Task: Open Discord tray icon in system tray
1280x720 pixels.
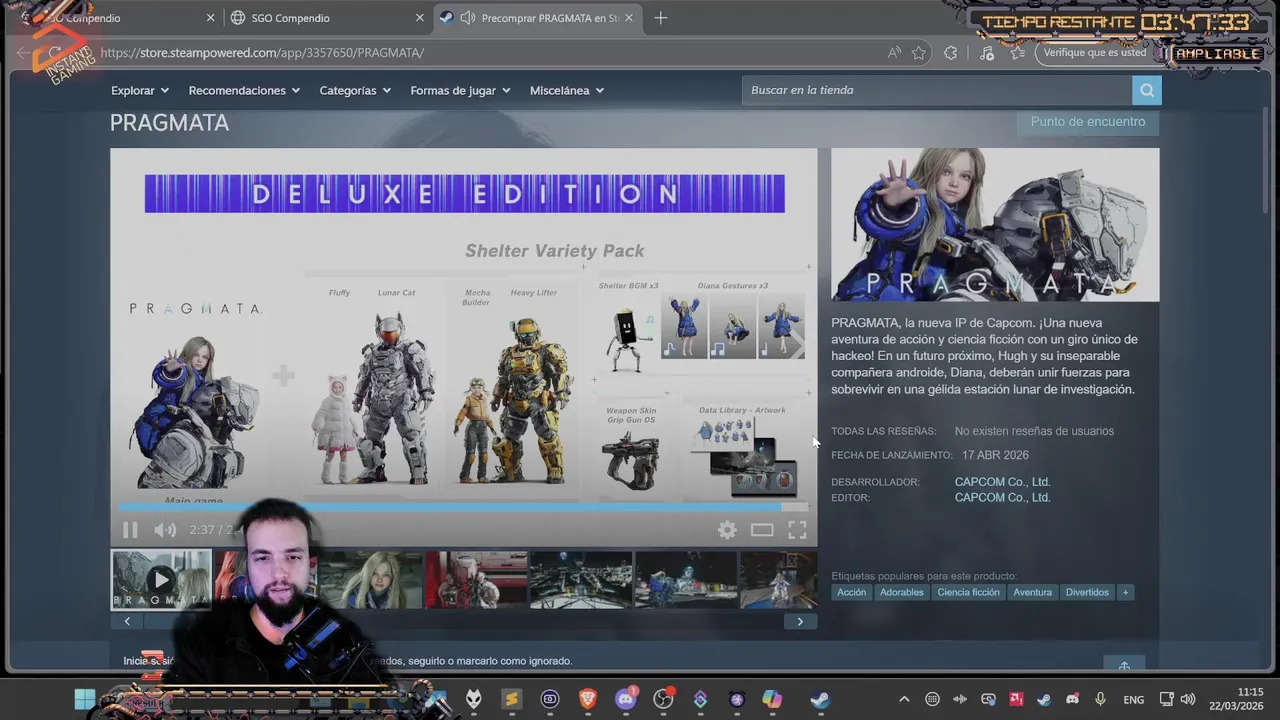Action: point(1072,699)
